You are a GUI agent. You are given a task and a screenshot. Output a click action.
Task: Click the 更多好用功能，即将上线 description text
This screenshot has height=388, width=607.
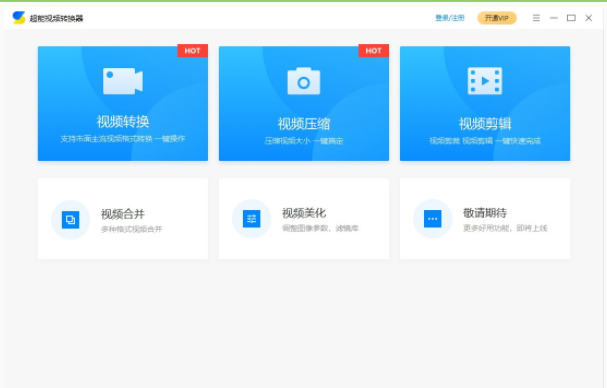(505, 228)
